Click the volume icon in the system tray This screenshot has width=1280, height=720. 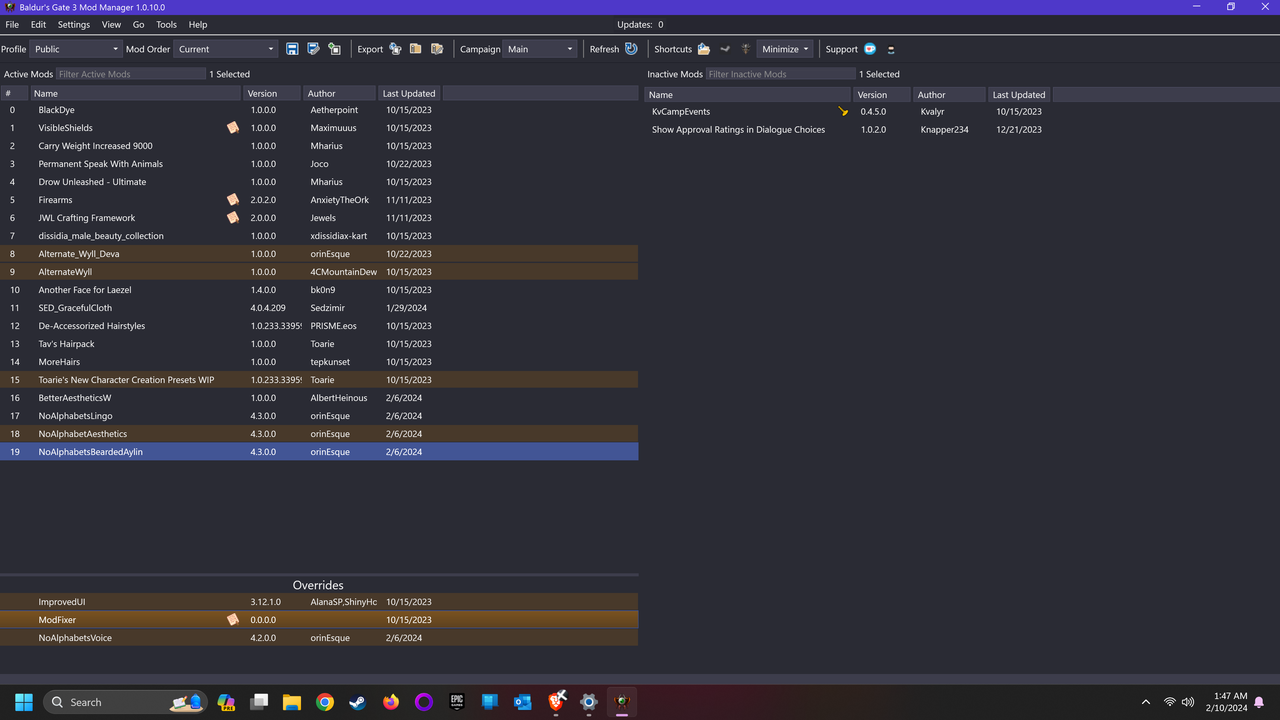tap(1188, 701)
